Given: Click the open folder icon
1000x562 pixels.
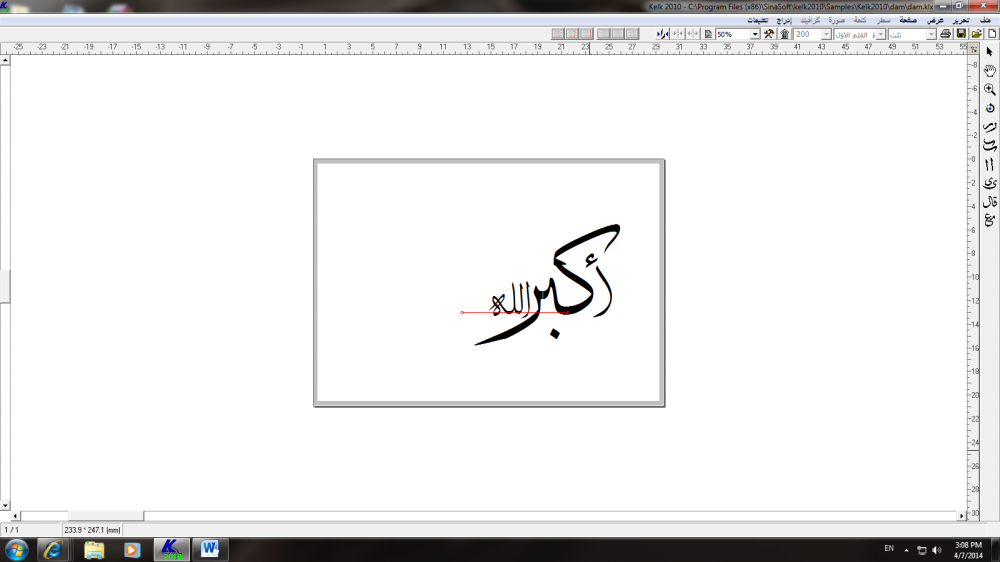Looking at the screenshot, I should point(976,34).
